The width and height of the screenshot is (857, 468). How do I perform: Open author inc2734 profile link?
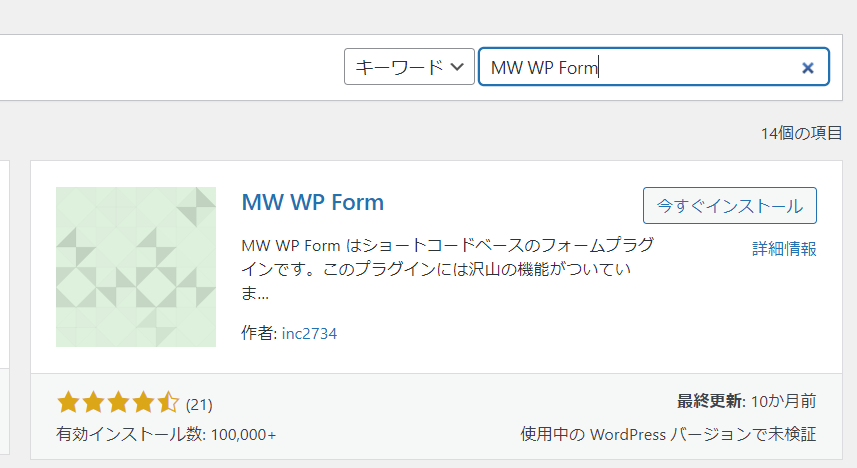click(309, 334)
